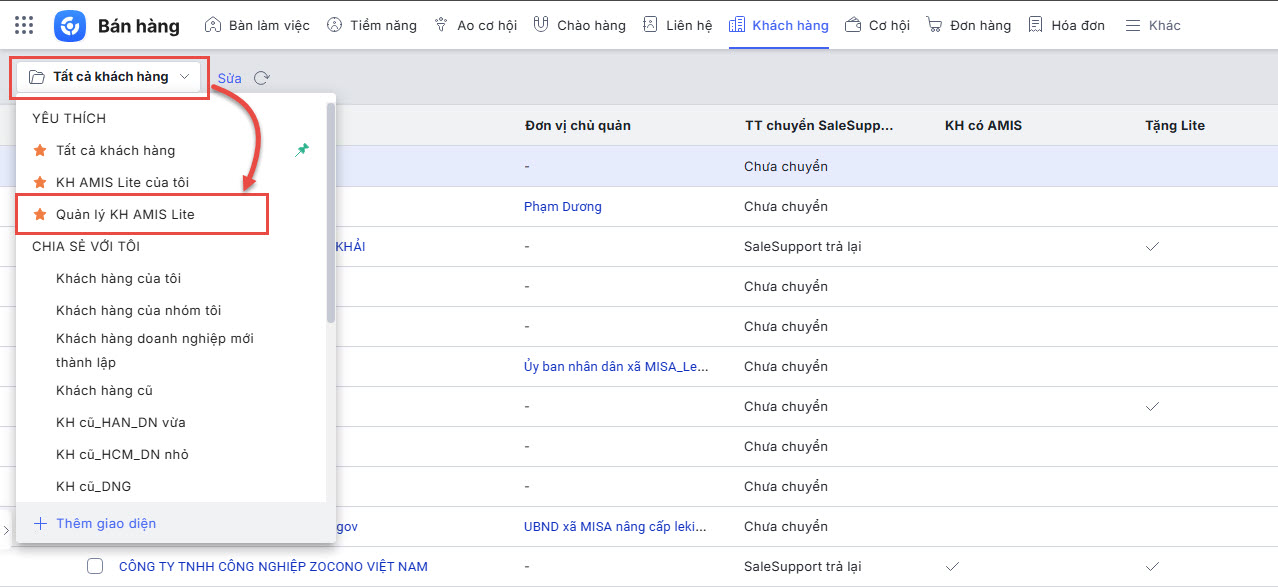Click the refresh icon next to Sửa
The width and height of the screenshot is (1278, 587).
pos(262,78)
